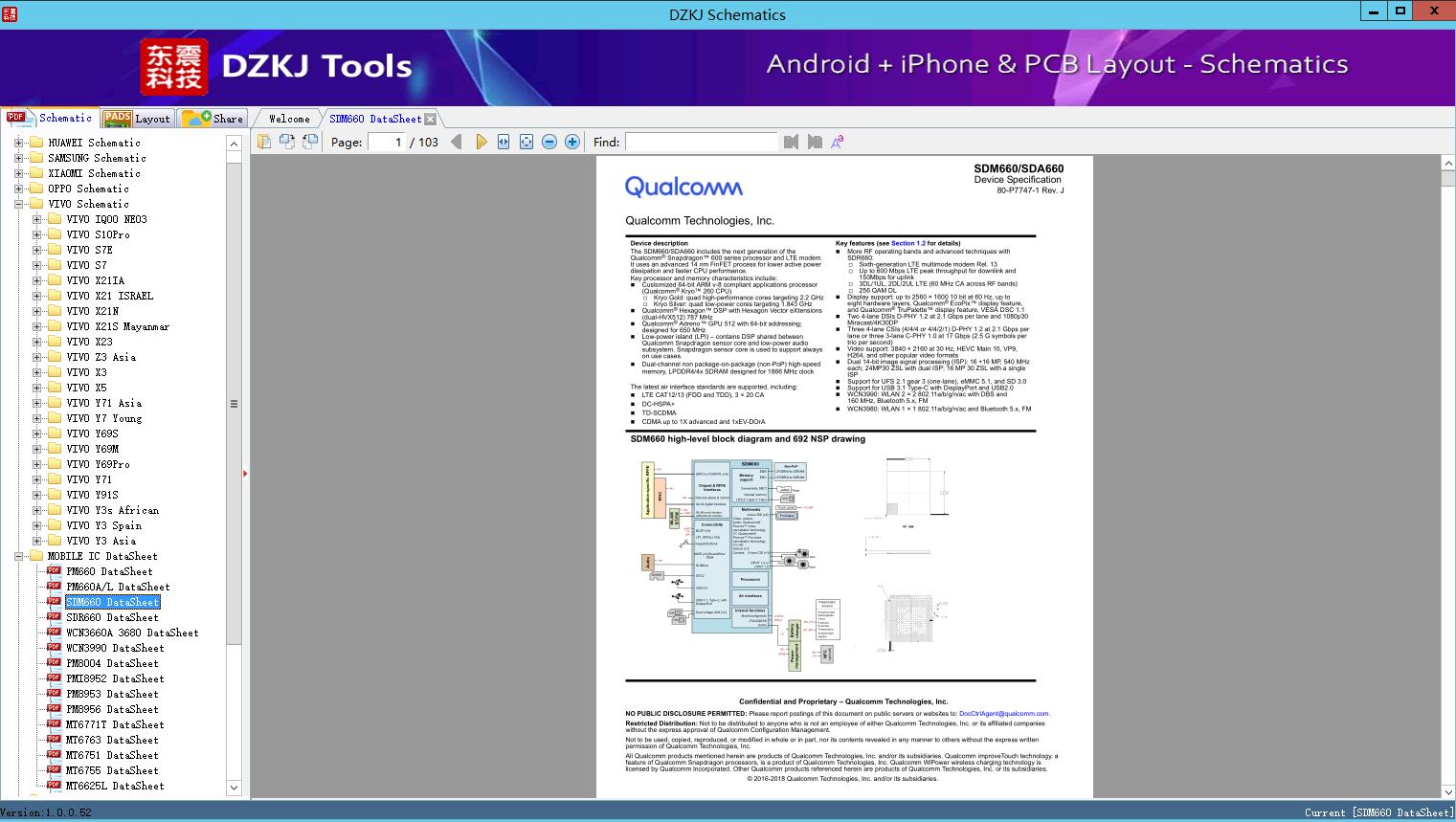Image resolution: width=1456 pixels, height=822 pixels.
Task: Open PMI8952 DataSheet
Action: tap(115, 678)
